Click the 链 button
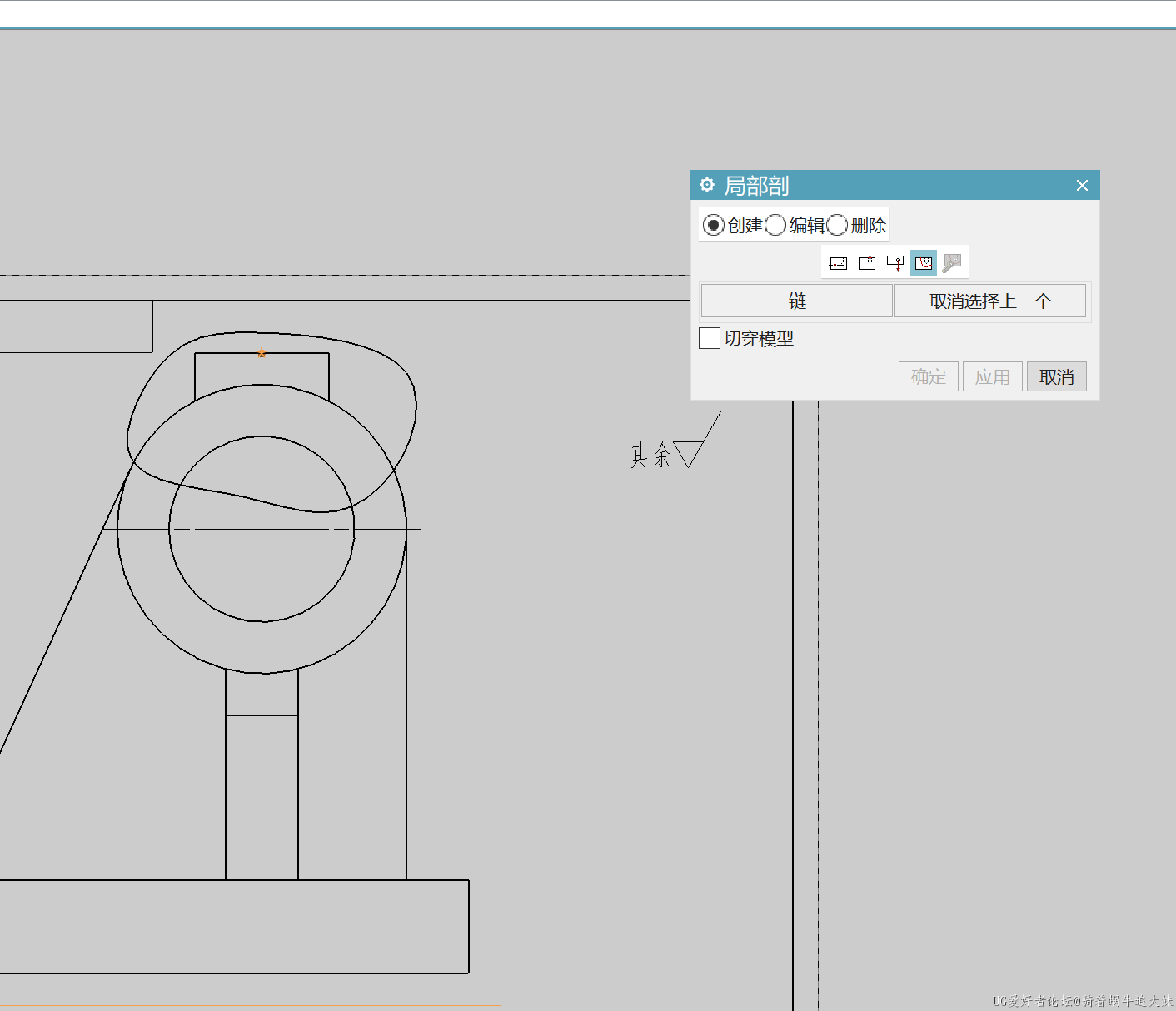 tap(797, 301)
